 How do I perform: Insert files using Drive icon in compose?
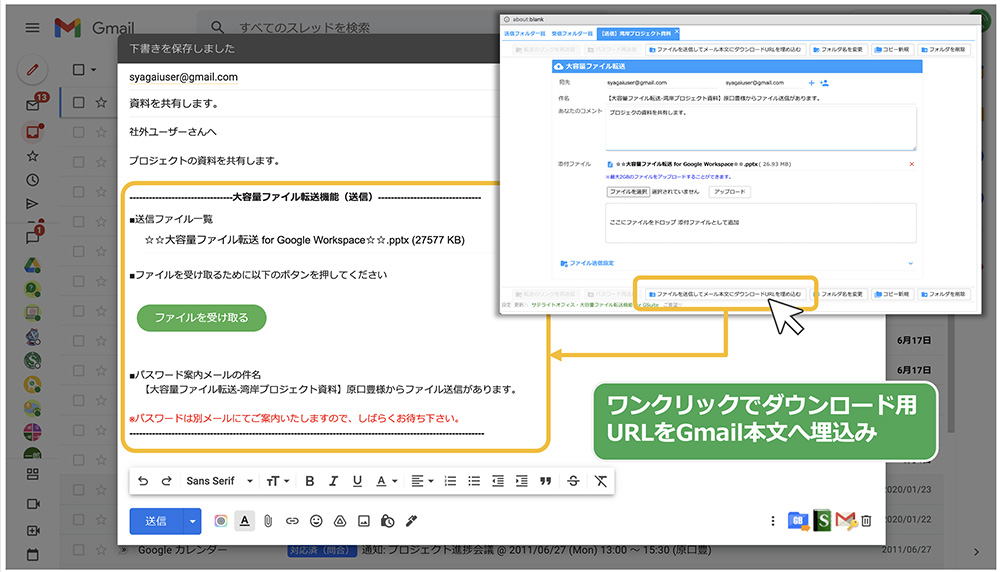[x=340, y=521]
